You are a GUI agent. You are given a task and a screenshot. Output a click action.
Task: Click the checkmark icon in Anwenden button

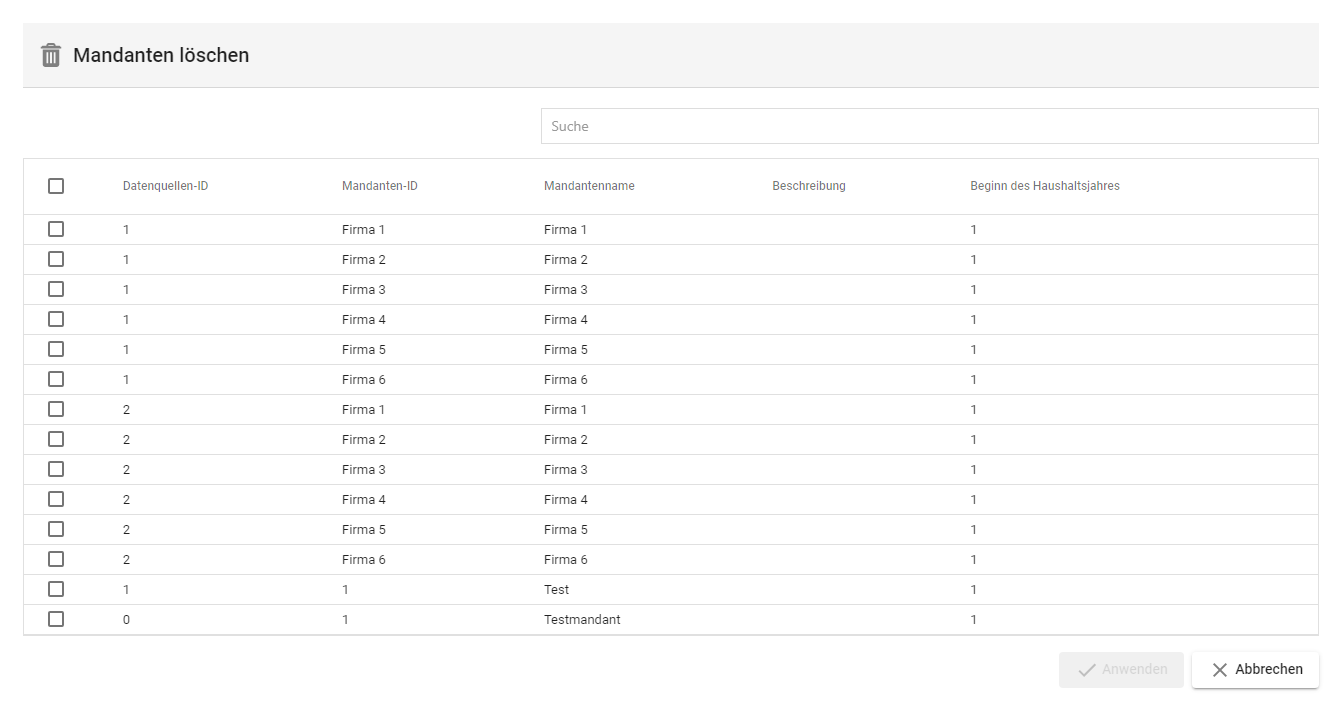point(1086,670)
